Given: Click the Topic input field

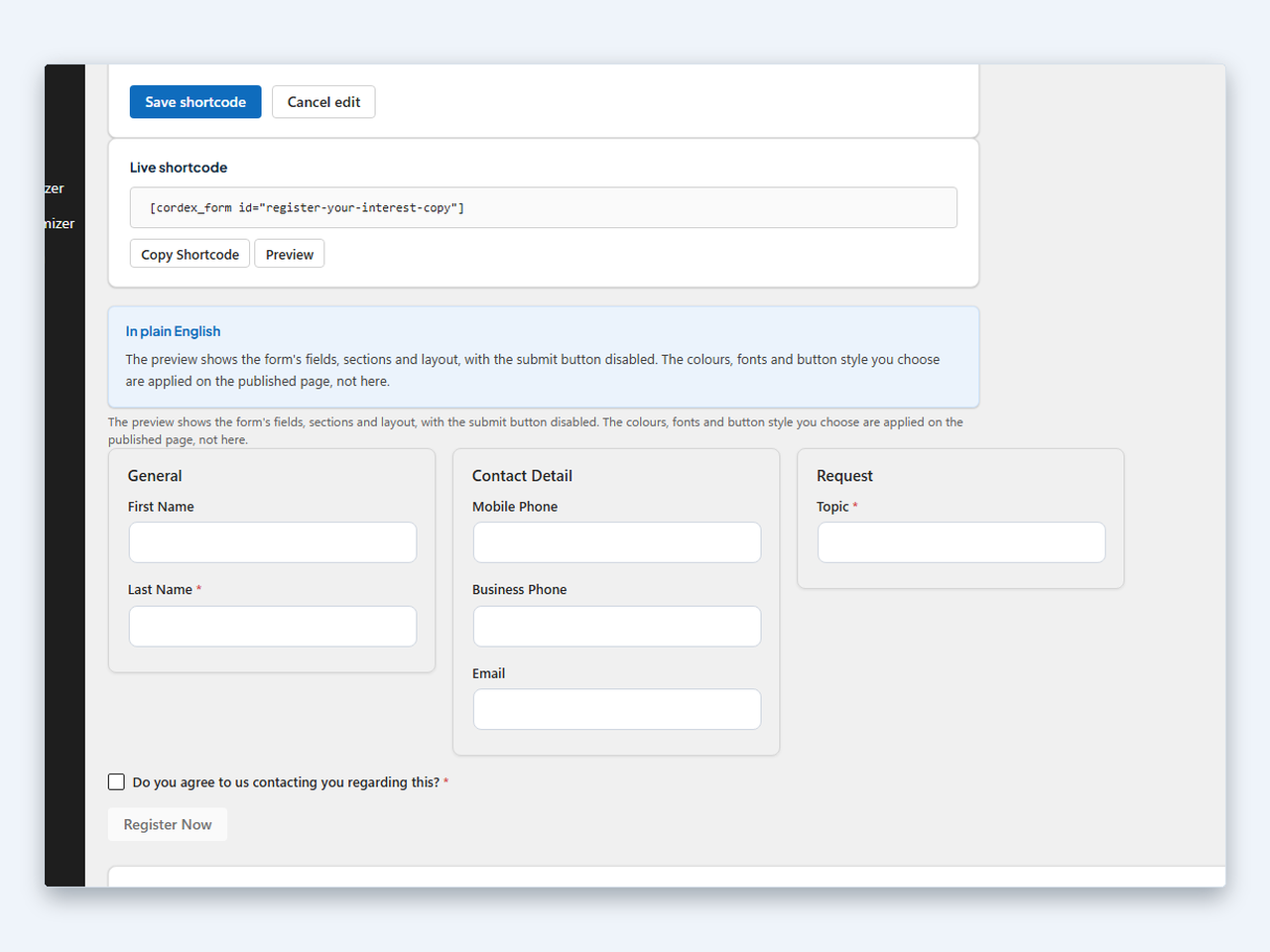Looking at the screenshot, I should (x=961, y=542).
